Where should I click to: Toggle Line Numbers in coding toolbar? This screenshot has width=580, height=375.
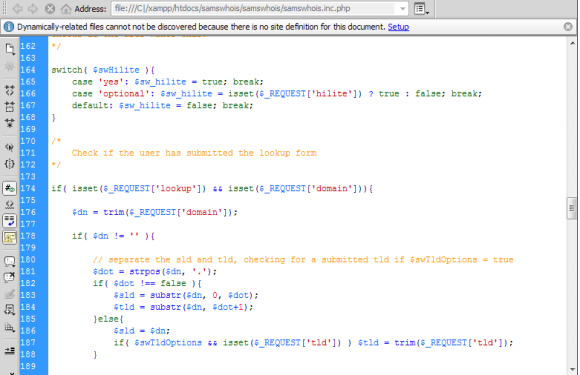(10, 188)
